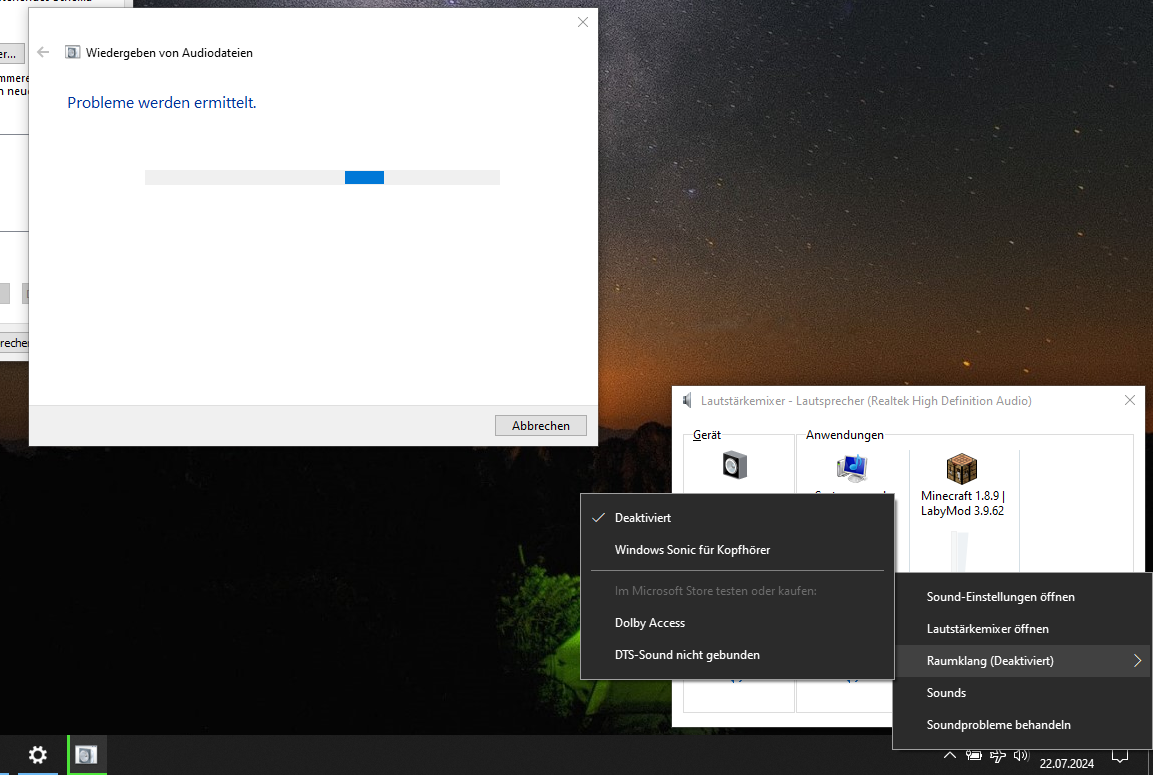Viewport: 1153px width, 775px height.
Task: Click the Lautstärkemixer title bar speaker icon
Action: pos(687,401)
